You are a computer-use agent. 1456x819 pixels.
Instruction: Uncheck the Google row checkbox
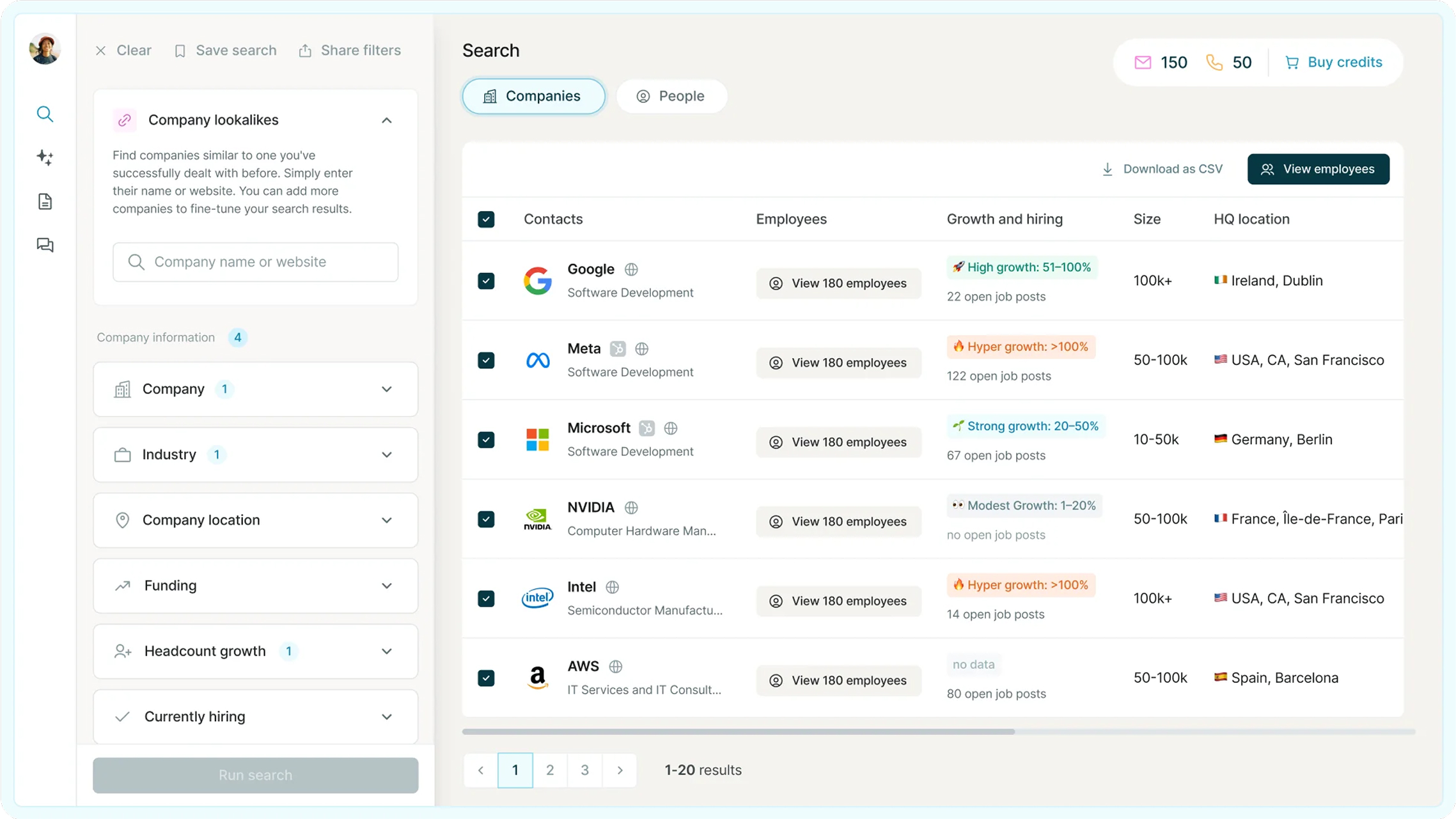tap(486, 281)
